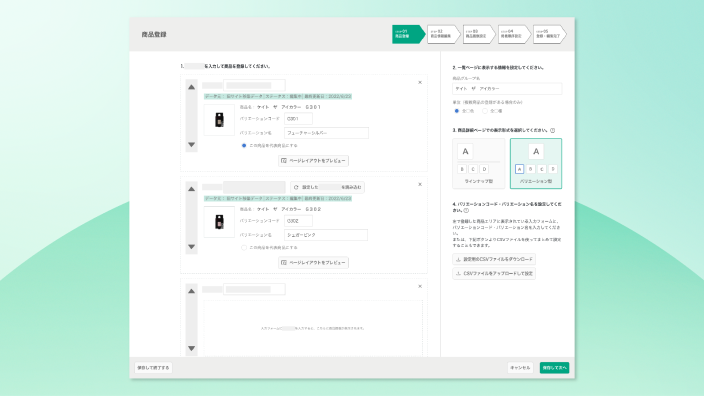Move the third empty product card down

(x=192, y=348)
